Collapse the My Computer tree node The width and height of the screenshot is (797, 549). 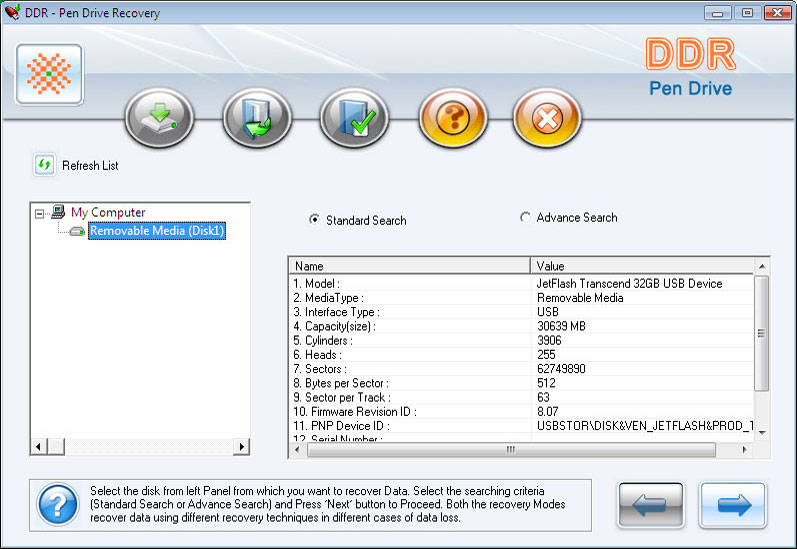click(x=39, y=214)
